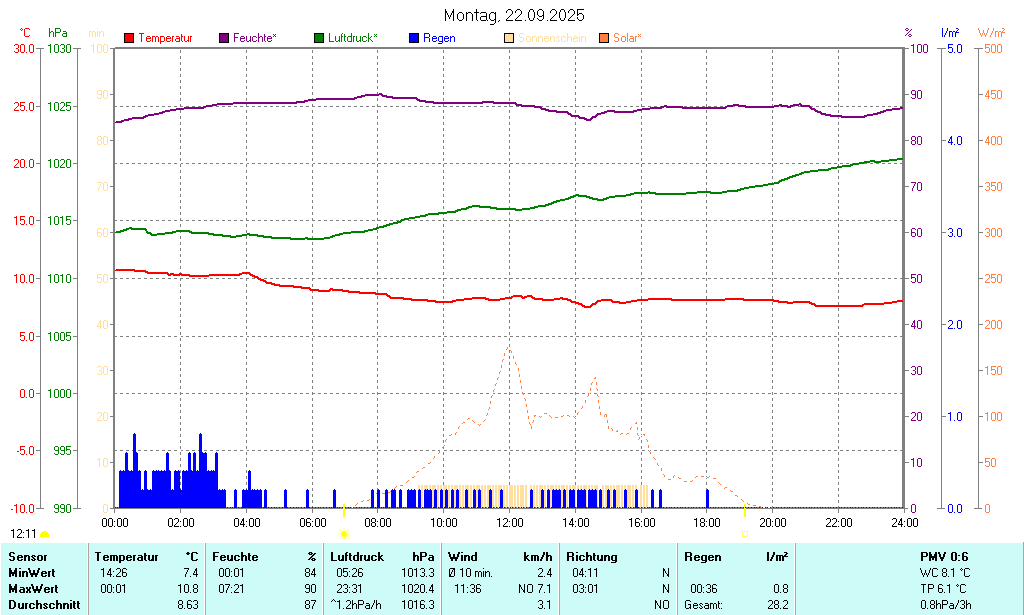Click the purple Feuchte legend square
Screen dimensions: 1024x615
point(224,38)
